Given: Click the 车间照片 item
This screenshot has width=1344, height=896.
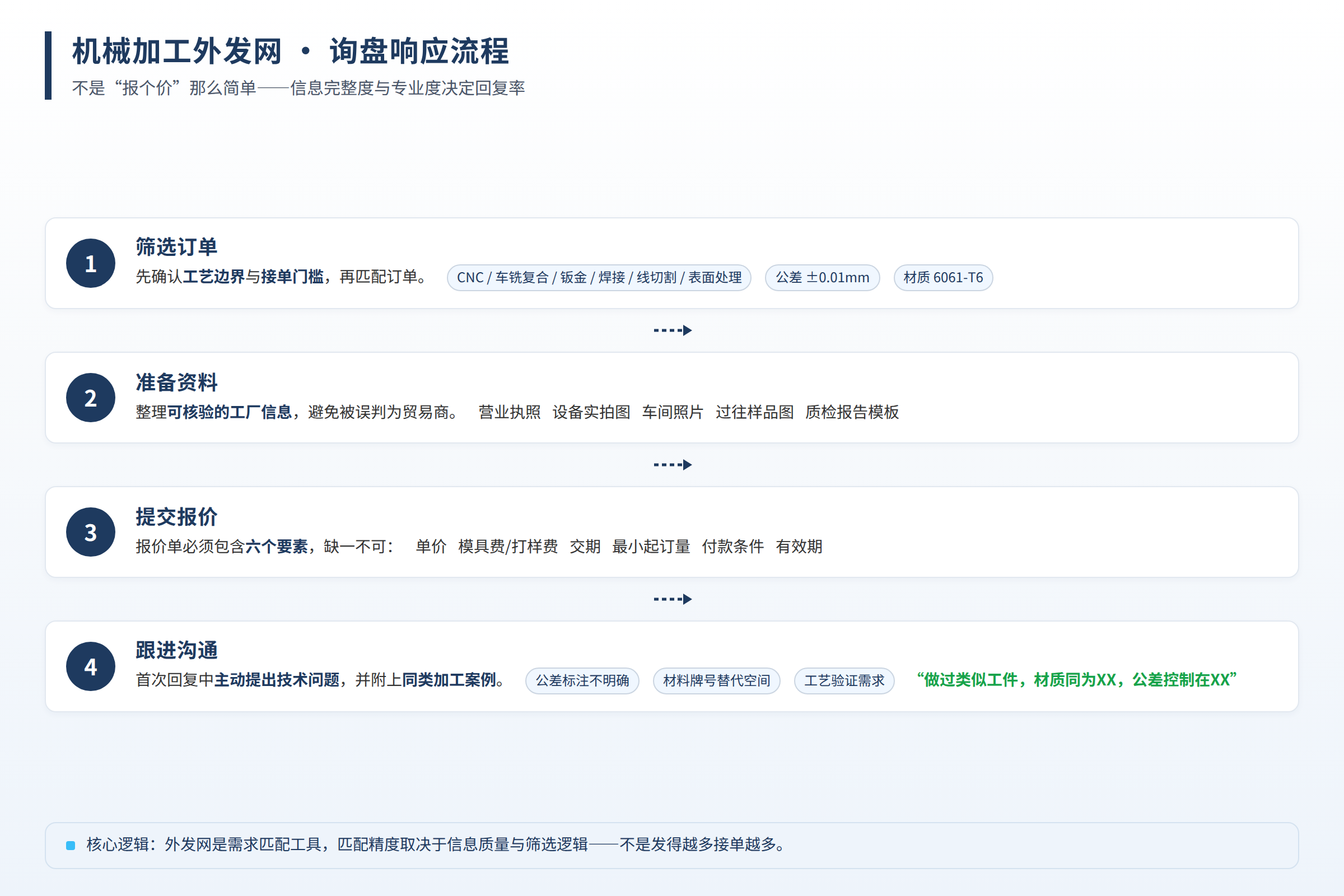Looking at the screenshot, I should [673, 412].
